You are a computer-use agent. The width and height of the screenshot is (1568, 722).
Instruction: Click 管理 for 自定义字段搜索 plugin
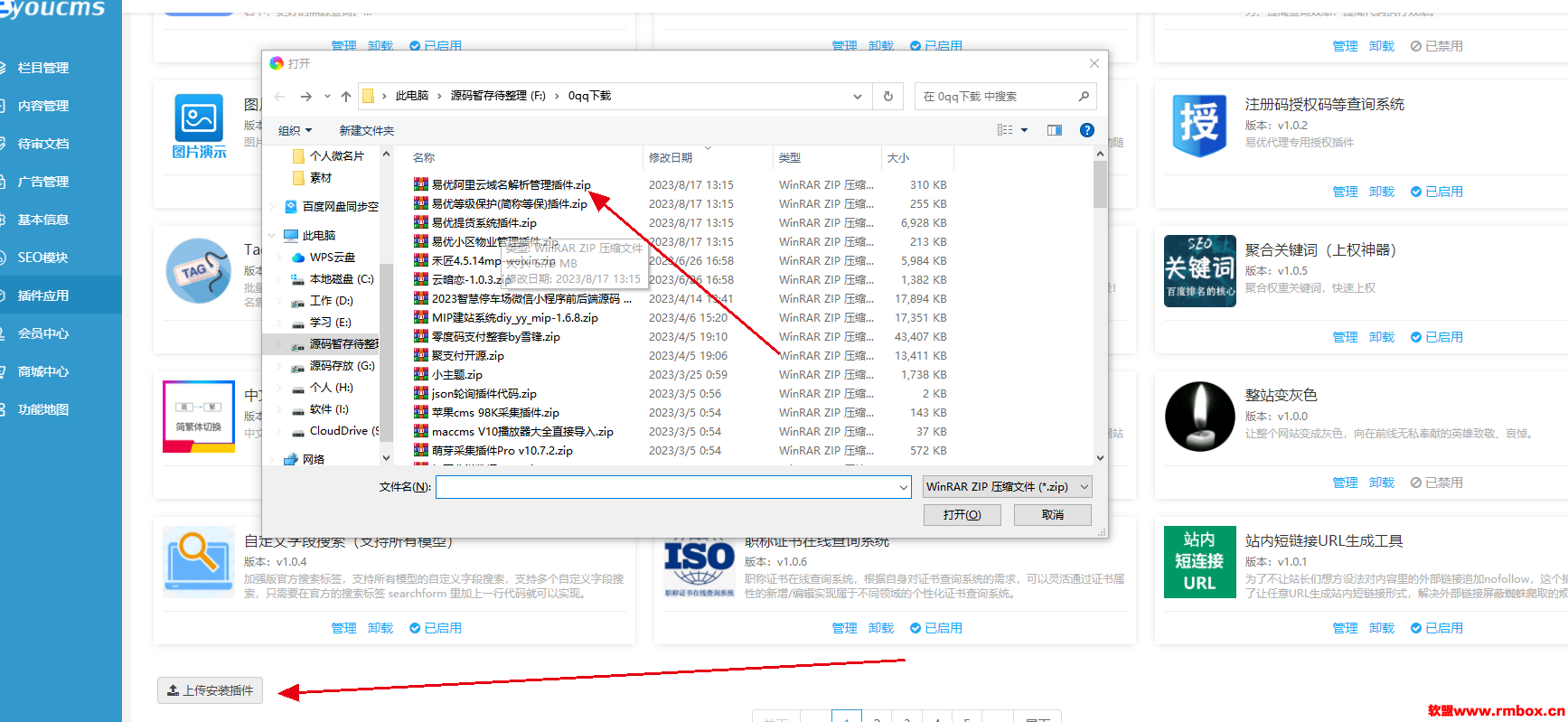coord(343,628)
